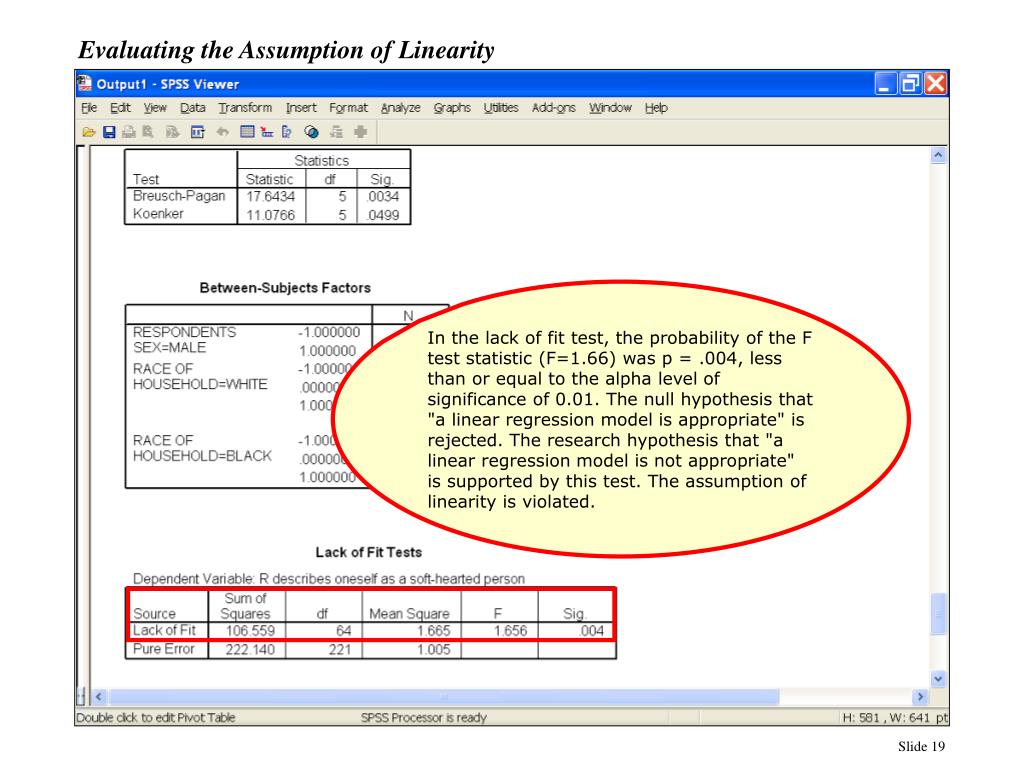1024x768 pixels.
Task: Open the Edit menu
Action: (120, 108)
